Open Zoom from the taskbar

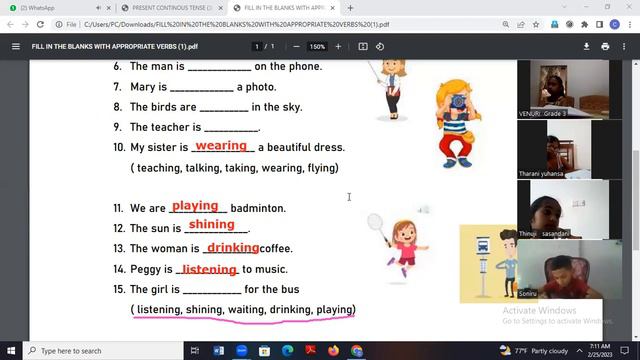242,351
